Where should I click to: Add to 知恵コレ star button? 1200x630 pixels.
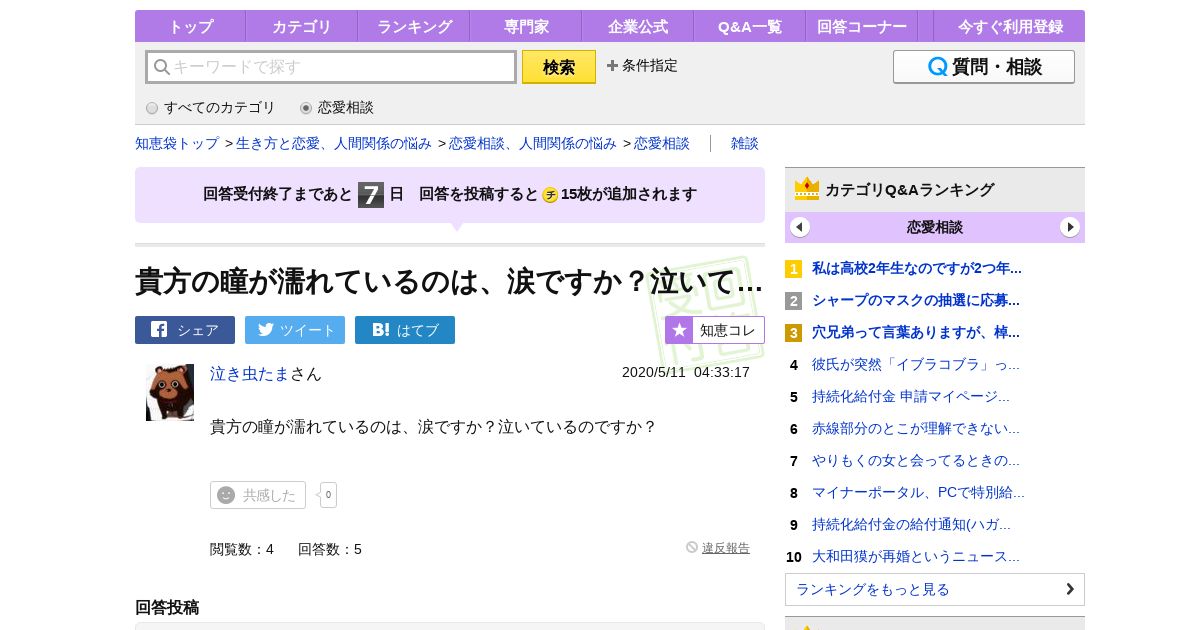pyautogui.click(x=715, y=330)
